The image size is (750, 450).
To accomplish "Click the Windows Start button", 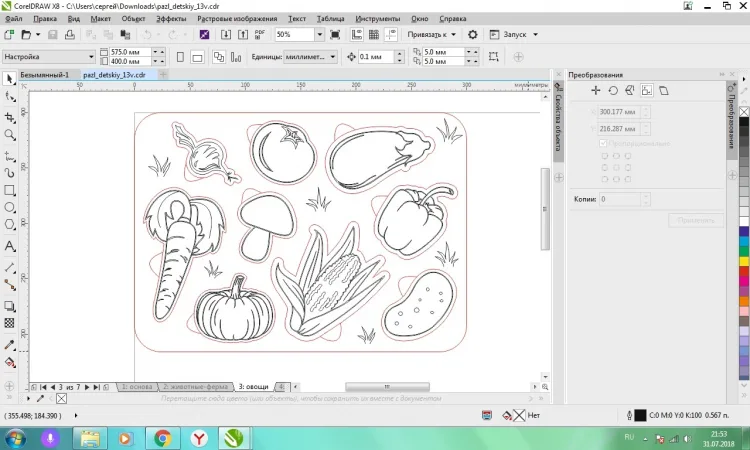I will pyautogui.click(x=14, y=438).
